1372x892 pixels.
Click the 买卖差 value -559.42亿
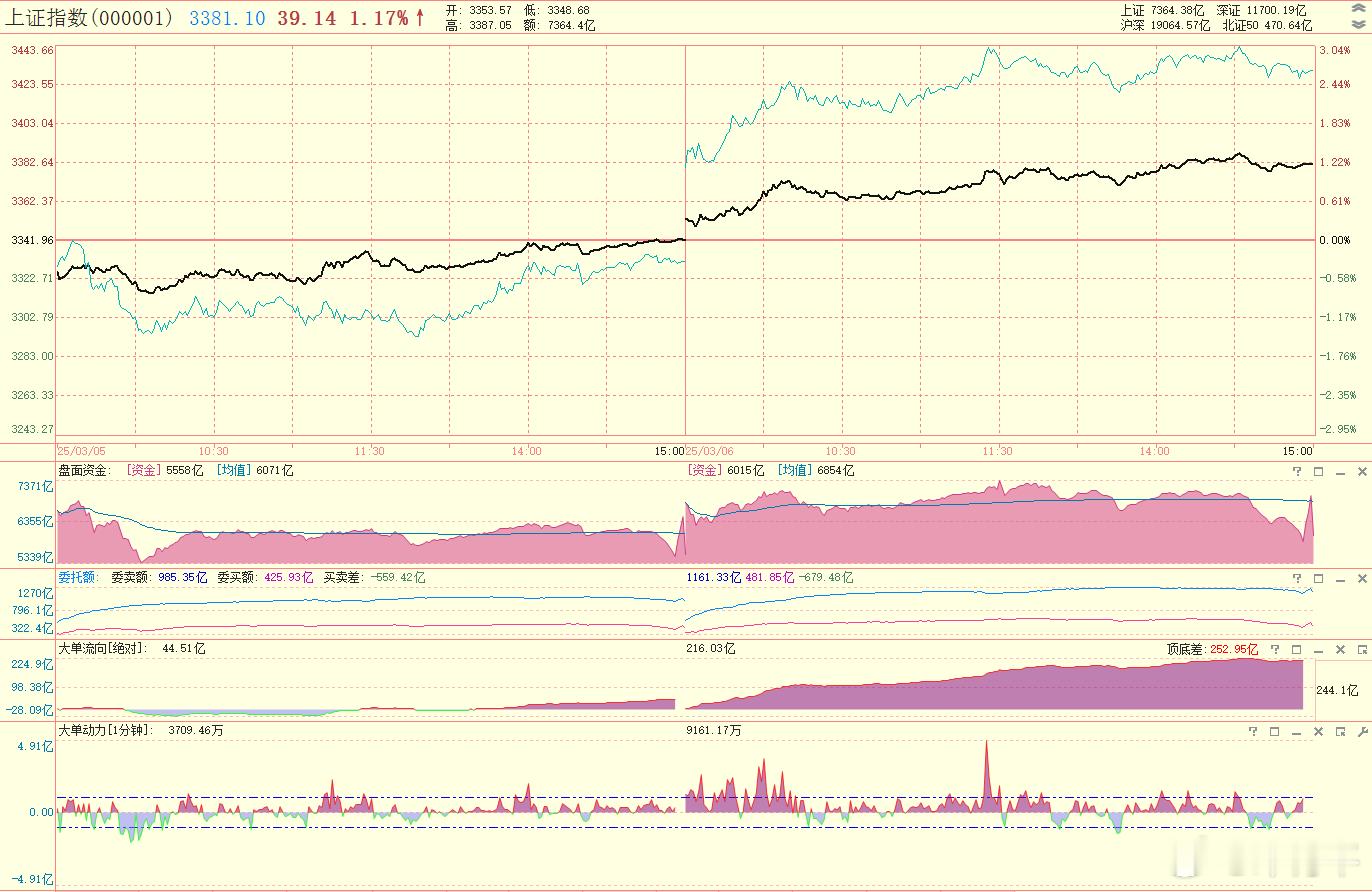pos(397,577)
